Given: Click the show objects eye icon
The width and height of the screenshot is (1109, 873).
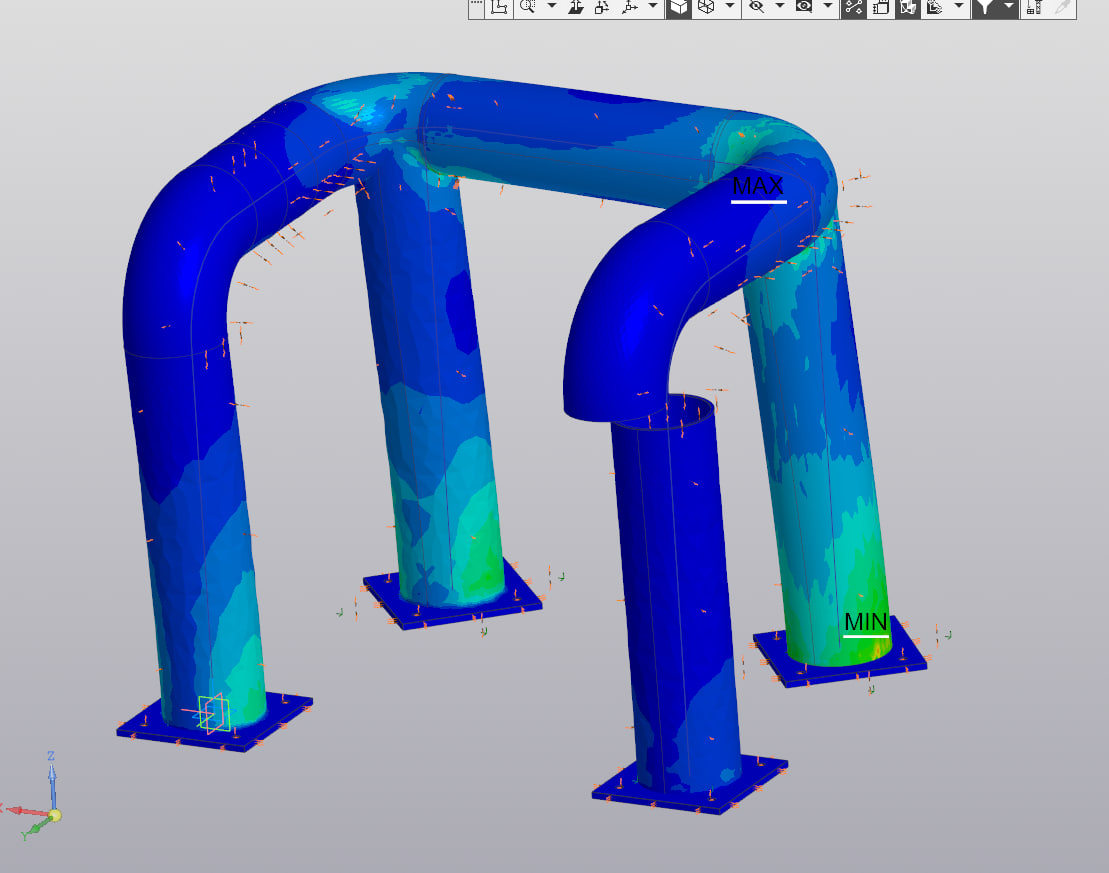Looking at the screenshot, I should [804, 7].
